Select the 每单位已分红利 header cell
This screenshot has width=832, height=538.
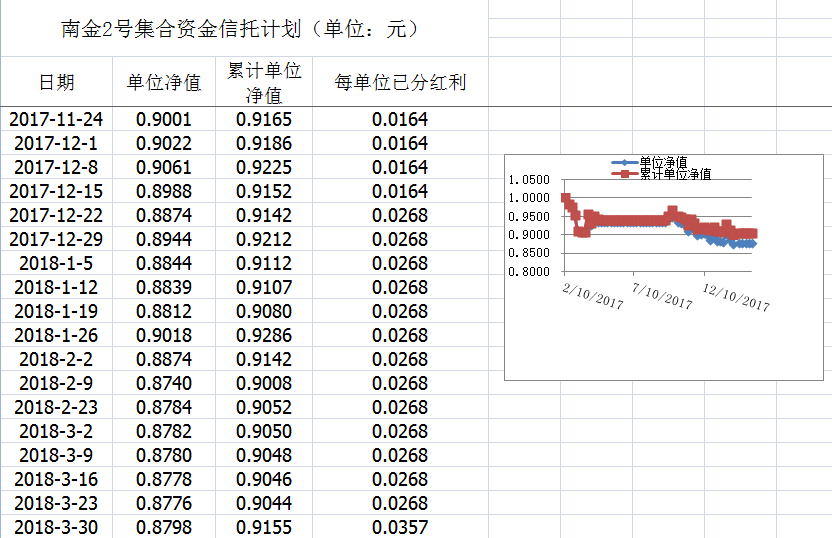point(400,83)
